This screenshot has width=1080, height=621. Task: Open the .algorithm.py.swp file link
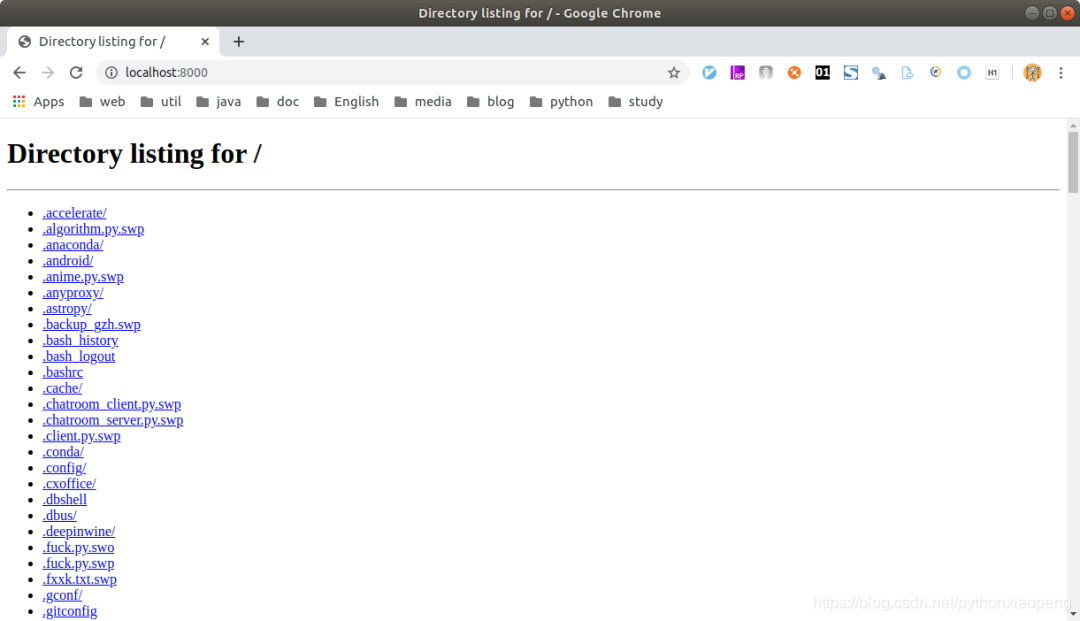click(x=93, y=229)
